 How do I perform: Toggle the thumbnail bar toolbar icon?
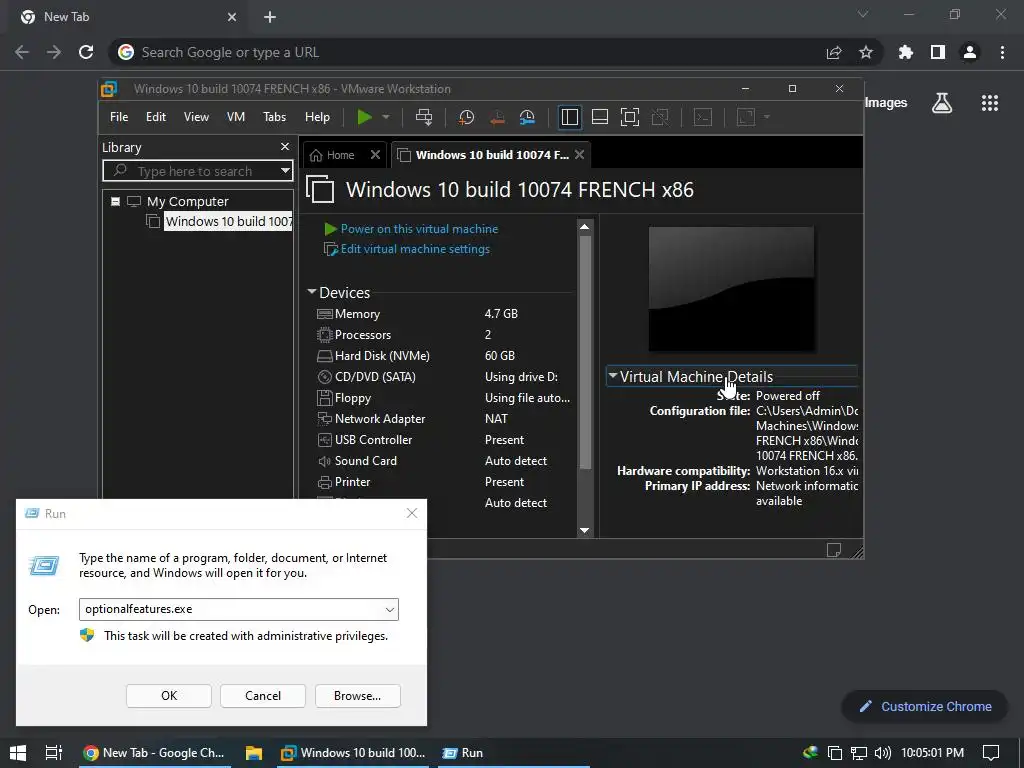(600, 117)
